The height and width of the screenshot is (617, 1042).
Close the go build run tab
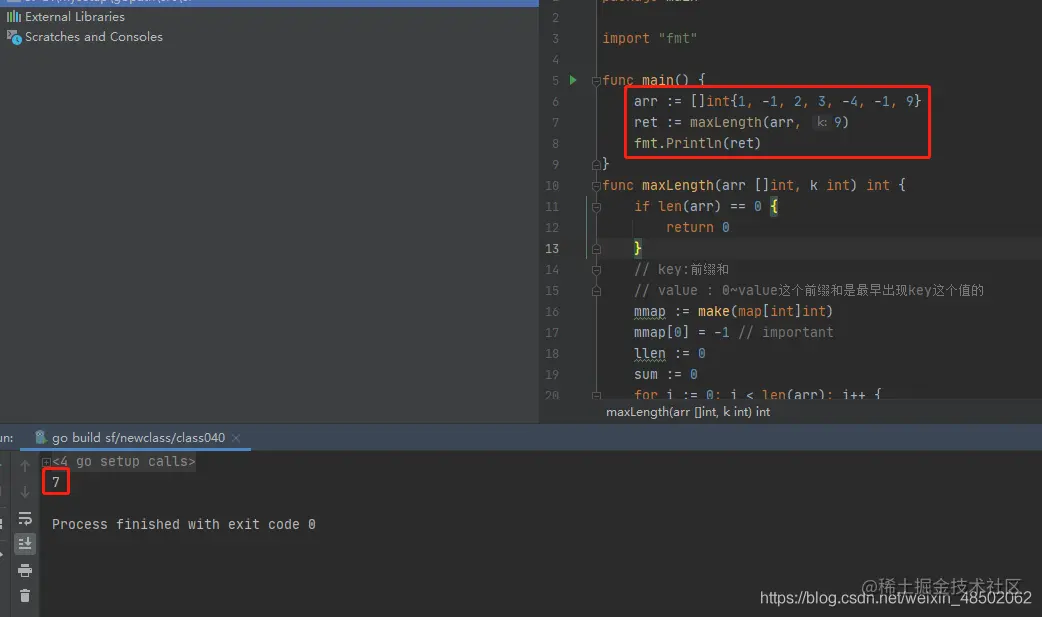(x=236, y=437)
